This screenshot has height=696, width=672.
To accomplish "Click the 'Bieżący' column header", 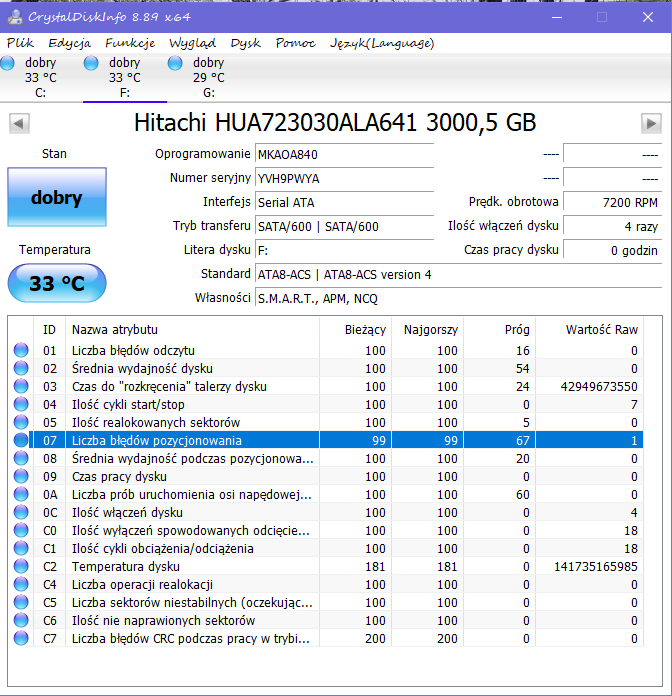I will [x=356, y=329].
